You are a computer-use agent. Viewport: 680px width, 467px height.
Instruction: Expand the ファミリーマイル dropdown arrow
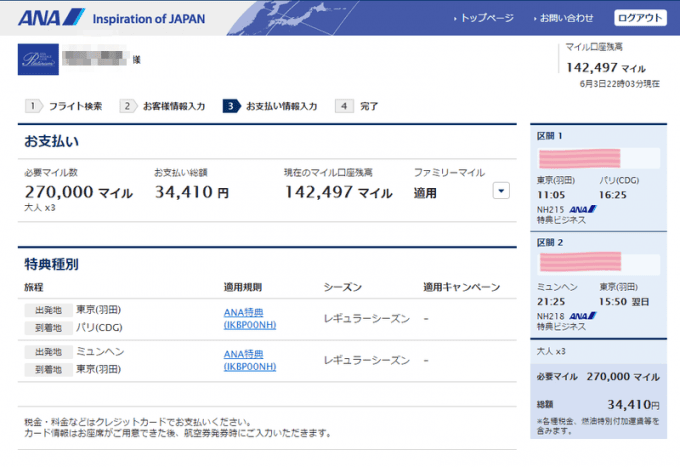pos(501,191)
